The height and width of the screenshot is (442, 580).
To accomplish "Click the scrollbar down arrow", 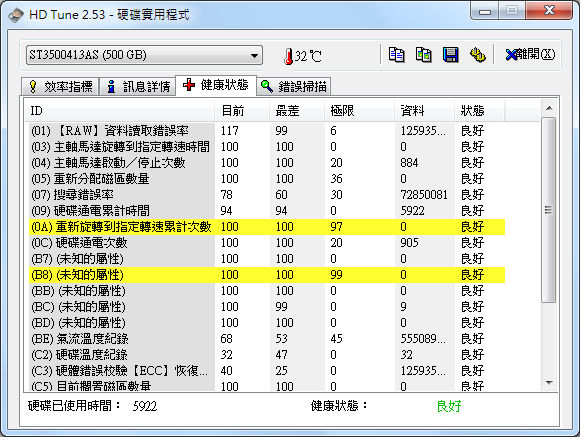I will coord(549,383).
